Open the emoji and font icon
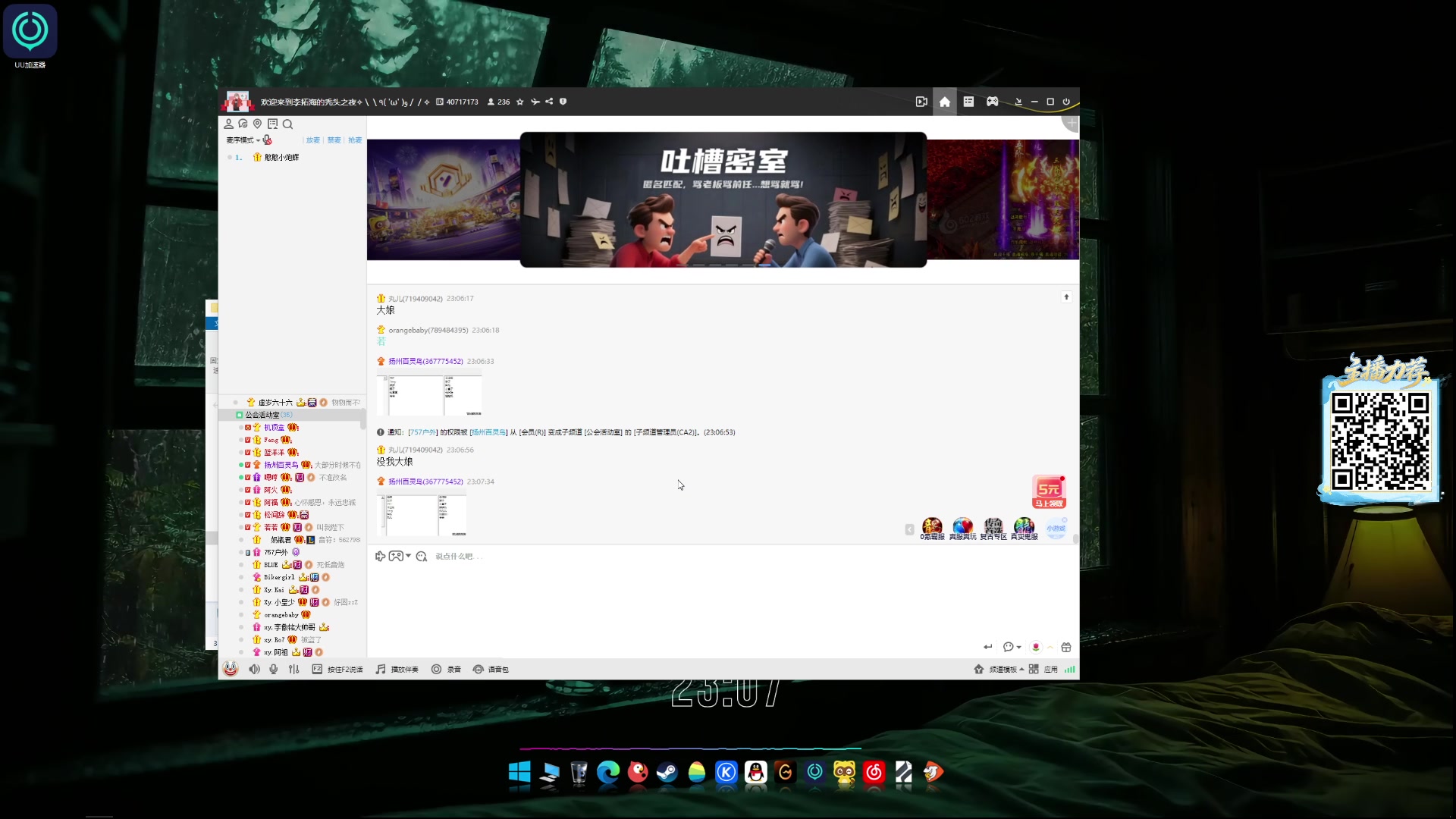Screen dimensions: 1456x819 [422, 557]
